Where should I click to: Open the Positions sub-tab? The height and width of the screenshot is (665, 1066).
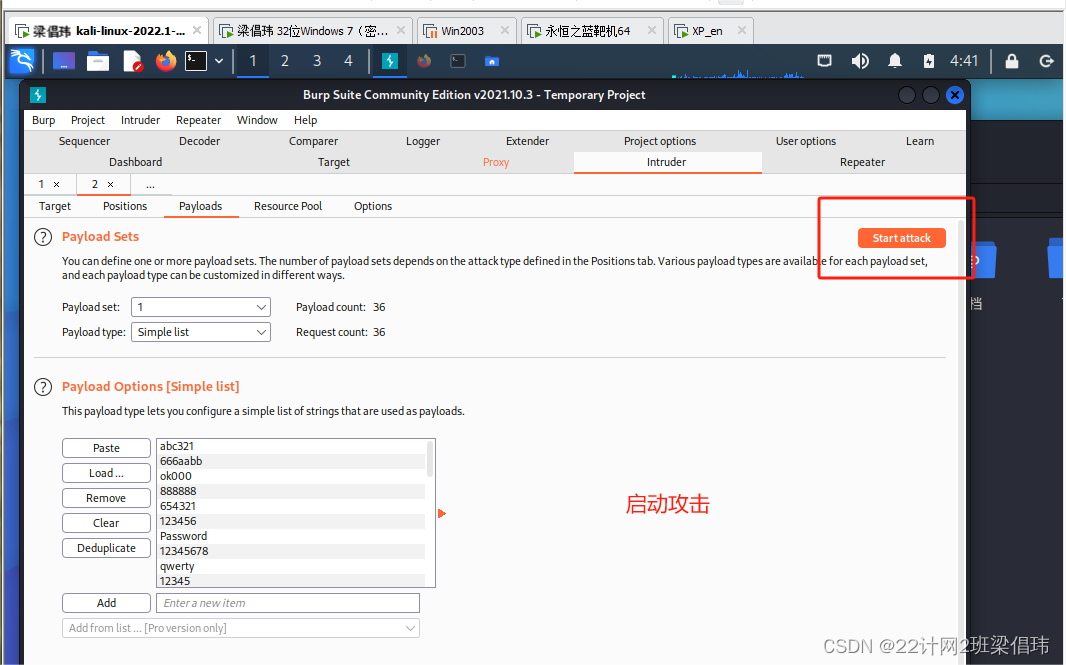coord(124,206)
